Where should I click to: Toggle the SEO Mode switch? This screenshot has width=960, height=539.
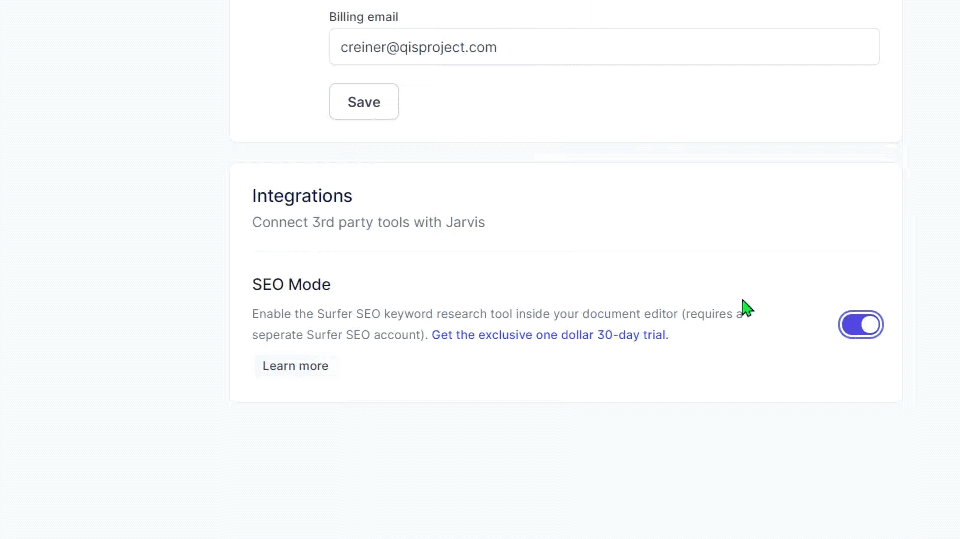(860, 325)
